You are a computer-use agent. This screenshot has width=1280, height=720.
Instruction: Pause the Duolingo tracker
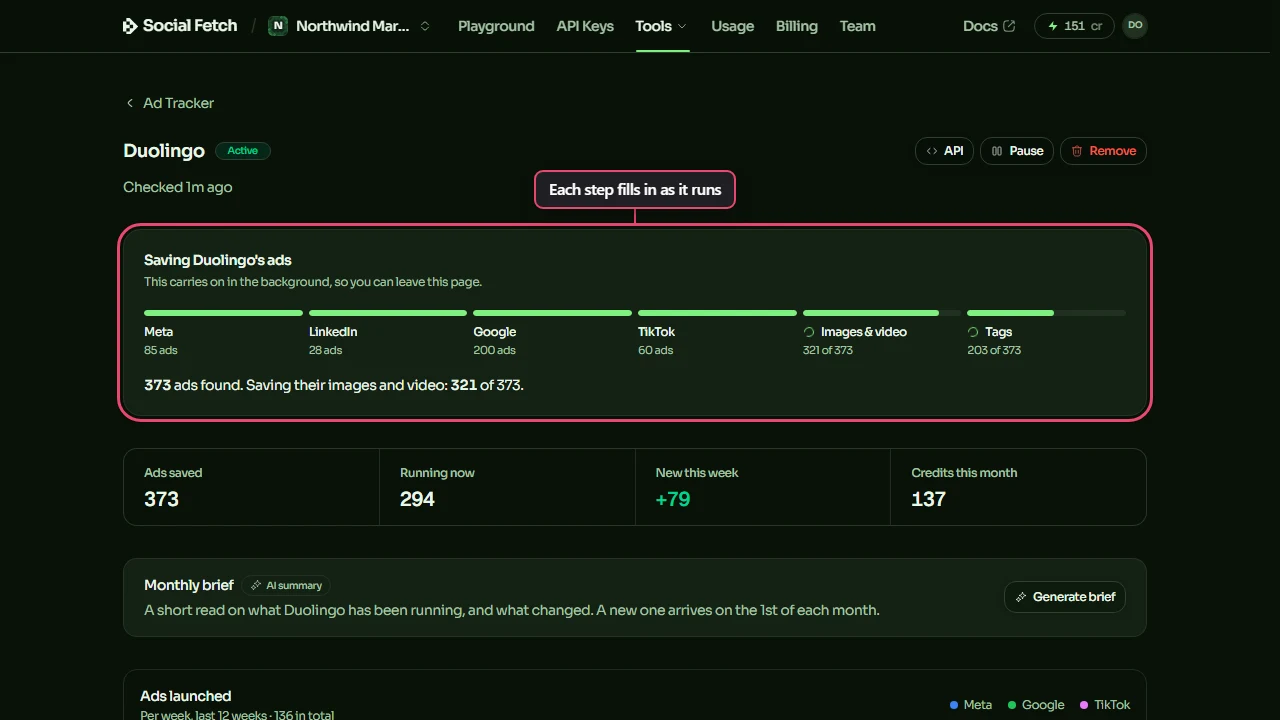click(1017, 151)
